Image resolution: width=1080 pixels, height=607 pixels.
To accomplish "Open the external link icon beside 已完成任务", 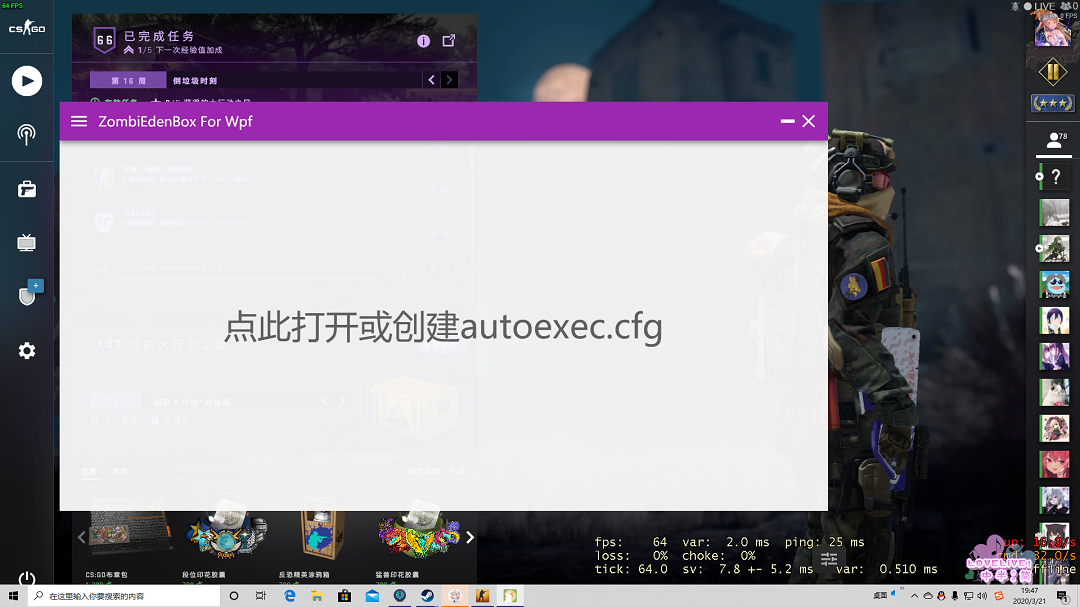I will point(448,41).
